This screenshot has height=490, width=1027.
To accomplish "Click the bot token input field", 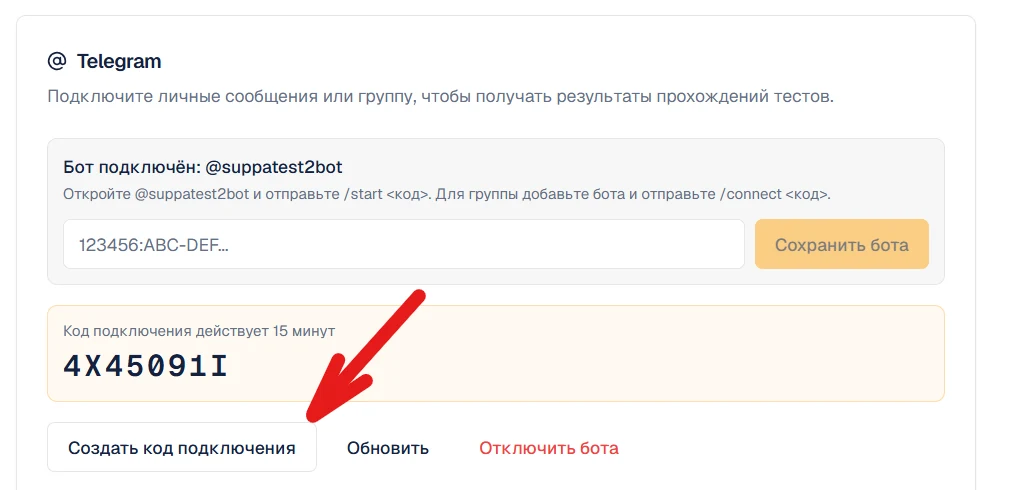I will tap(403, 244).
